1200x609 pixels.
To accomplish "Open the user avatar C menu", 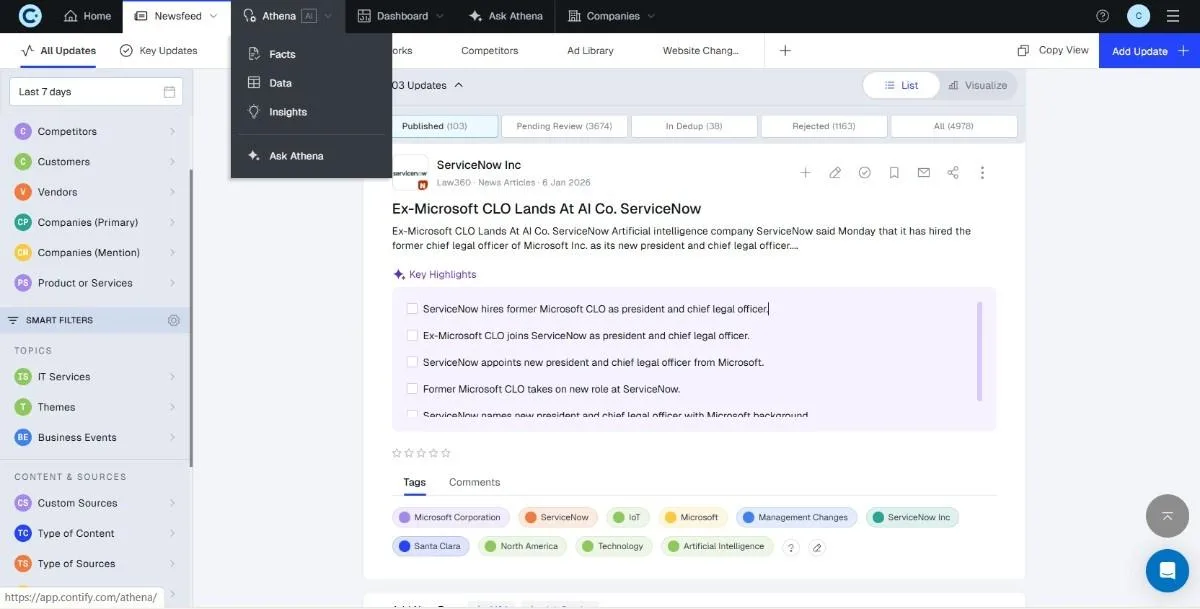I will click(x=1138, y=16).
